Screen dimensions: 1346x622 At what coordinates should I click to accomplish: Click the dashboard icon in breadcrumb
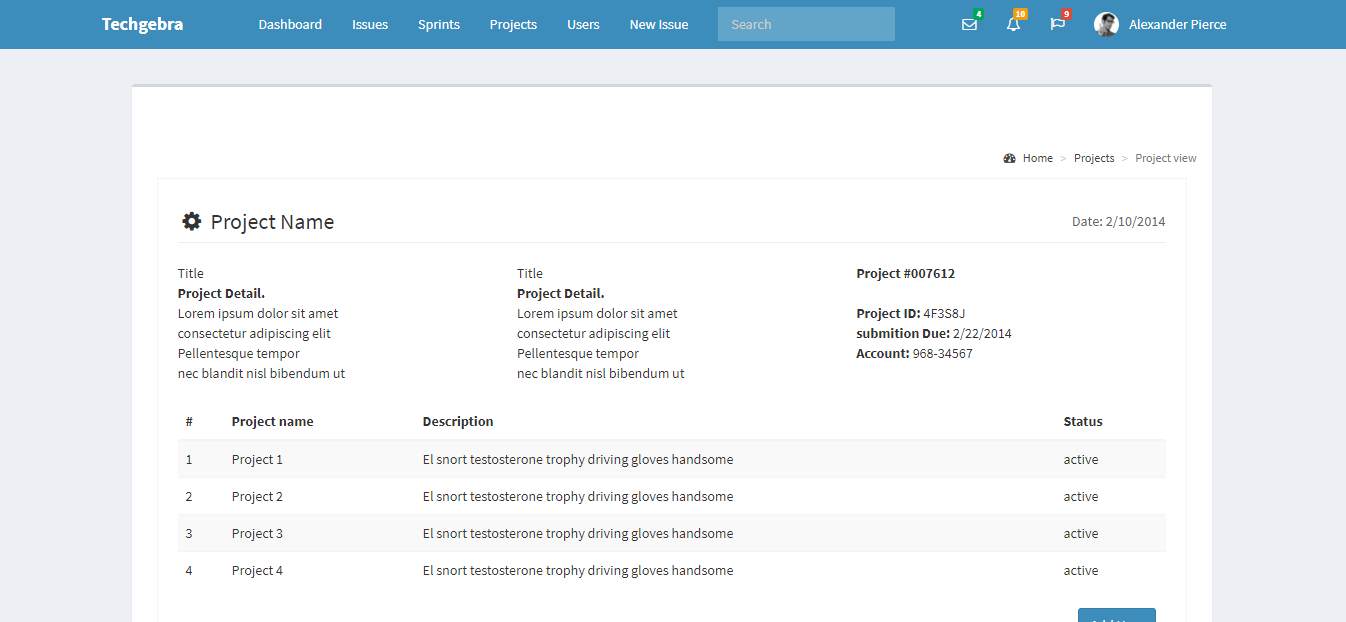click(1009, 158)
